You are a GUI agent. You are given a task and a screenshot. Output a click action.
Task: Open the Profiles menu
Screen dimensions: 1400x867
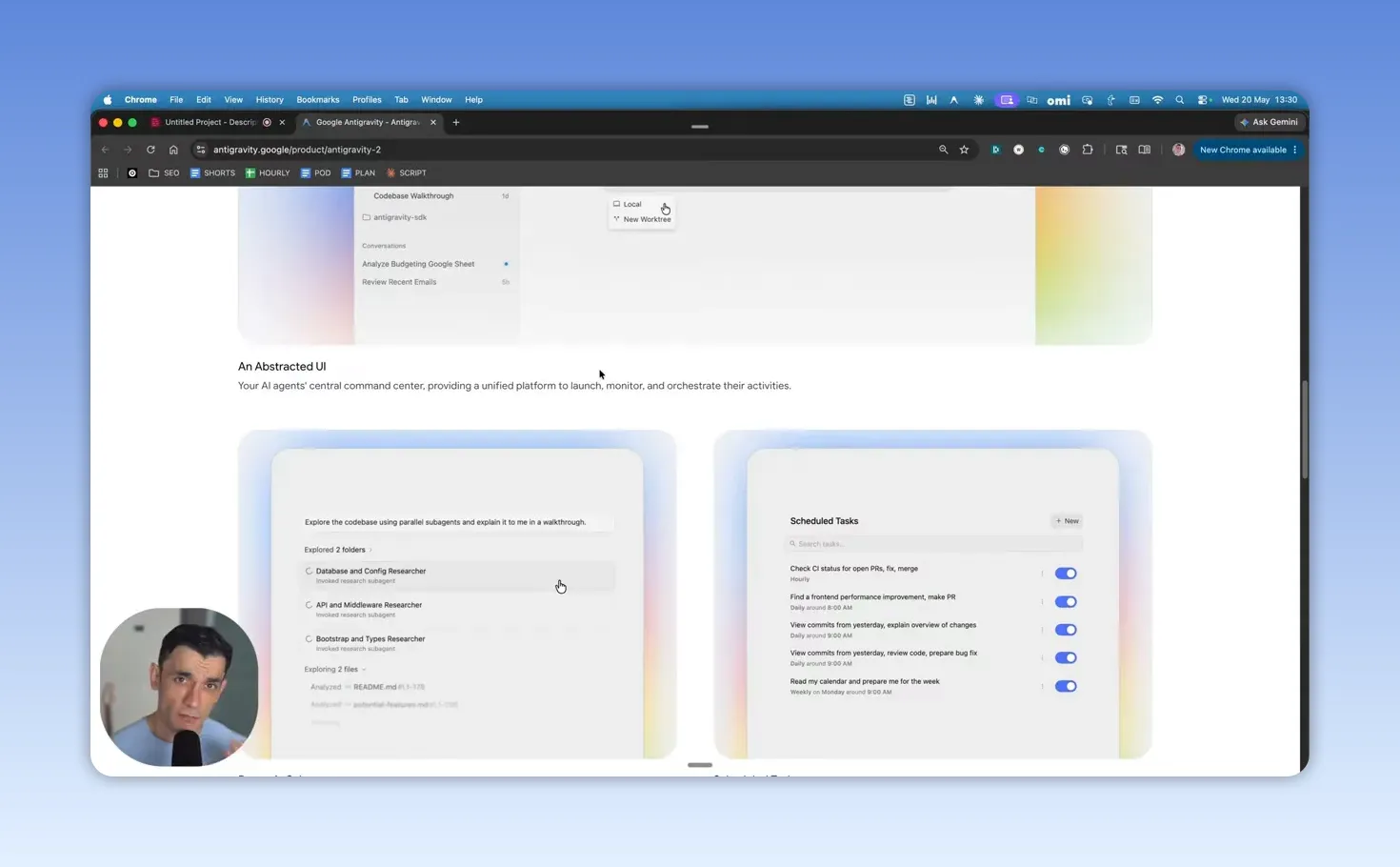367,100
